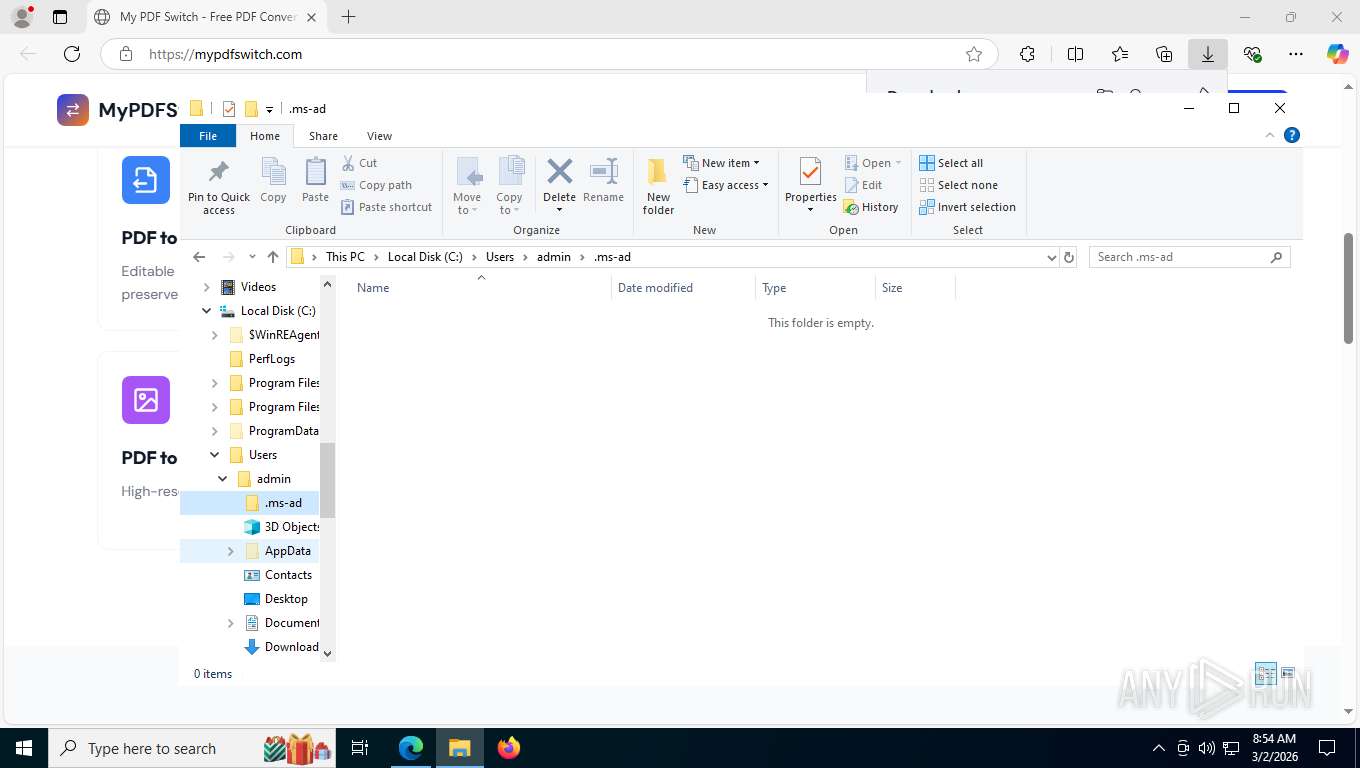Click Cut in Clipboard group
Screen dimensions: 1360x768
point(359,163)
